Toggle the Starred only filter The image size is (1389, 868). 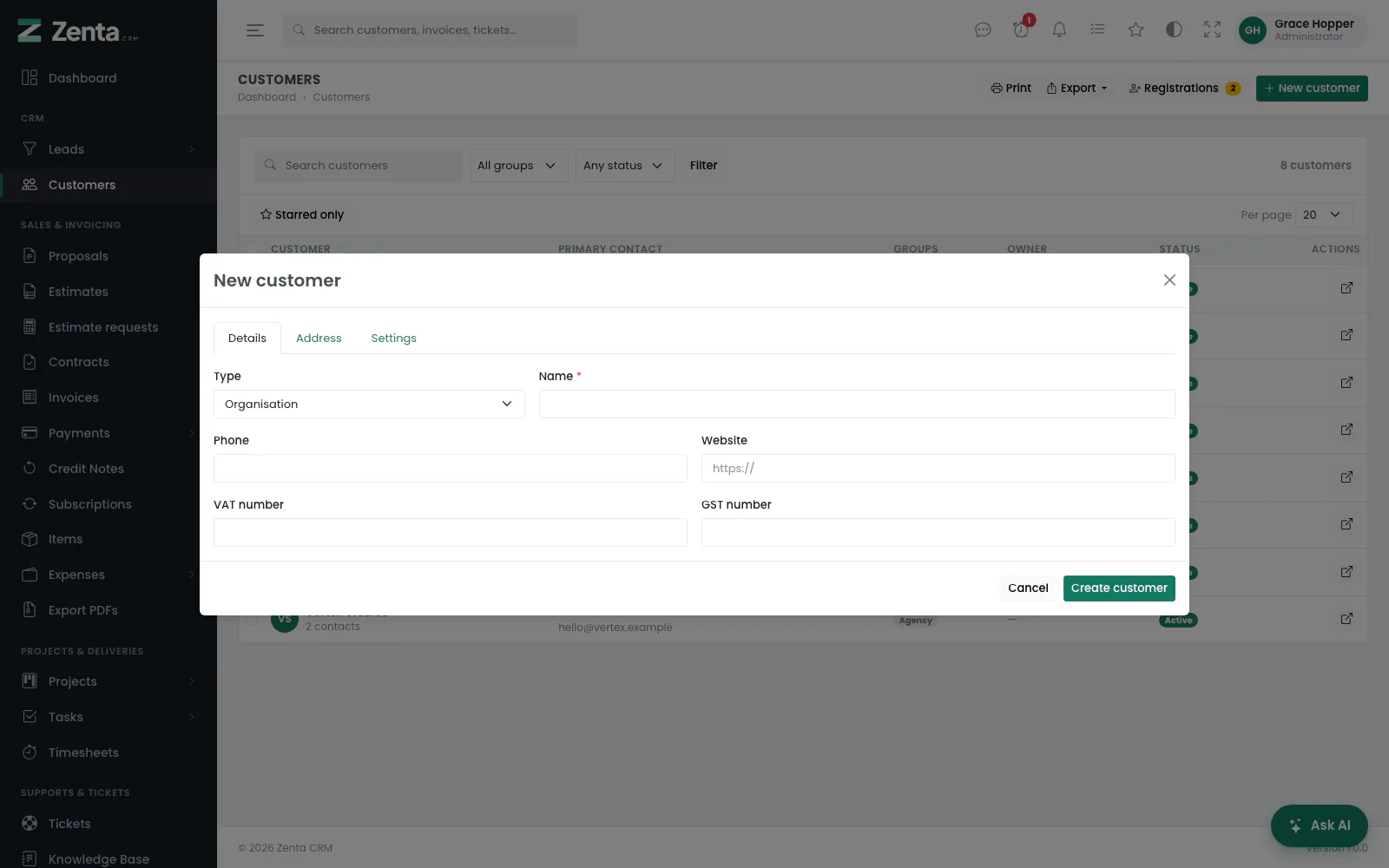[x=302, y=214]
